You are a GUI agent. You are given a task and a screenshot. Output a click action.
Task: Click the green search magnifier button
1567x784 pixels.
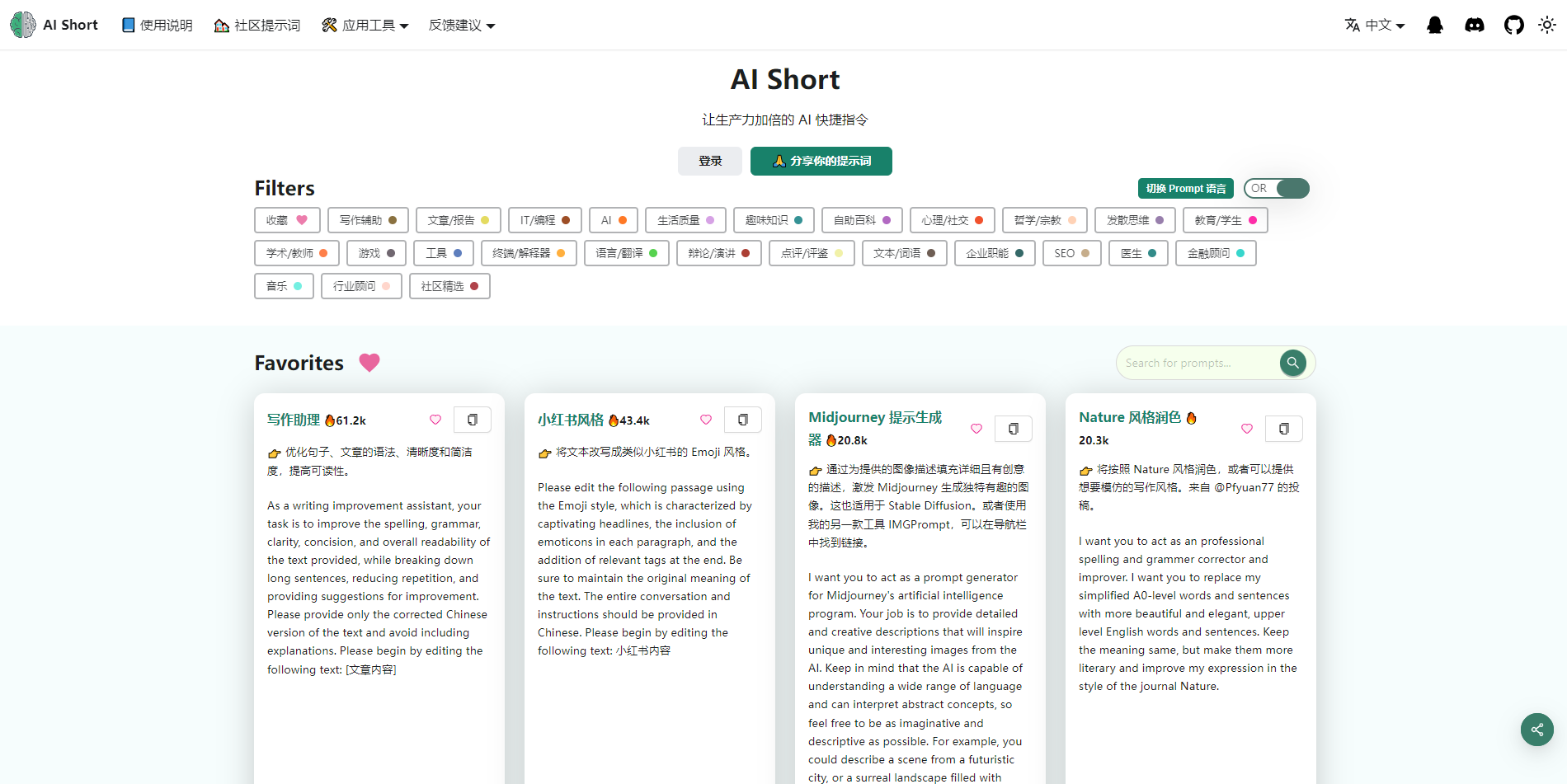click(x=1292, y=363)
